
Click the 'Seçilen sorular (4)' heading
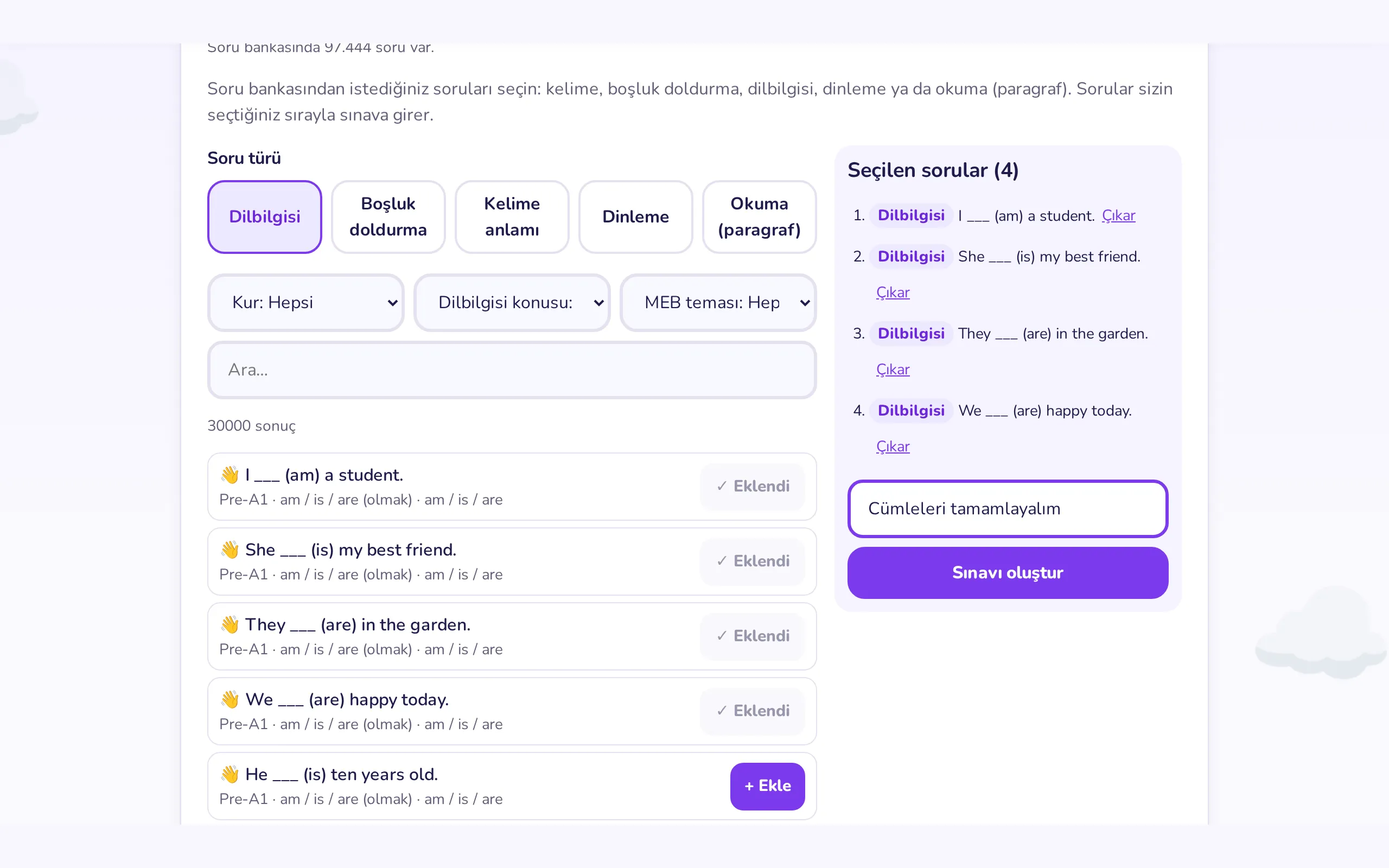point(933,170)
